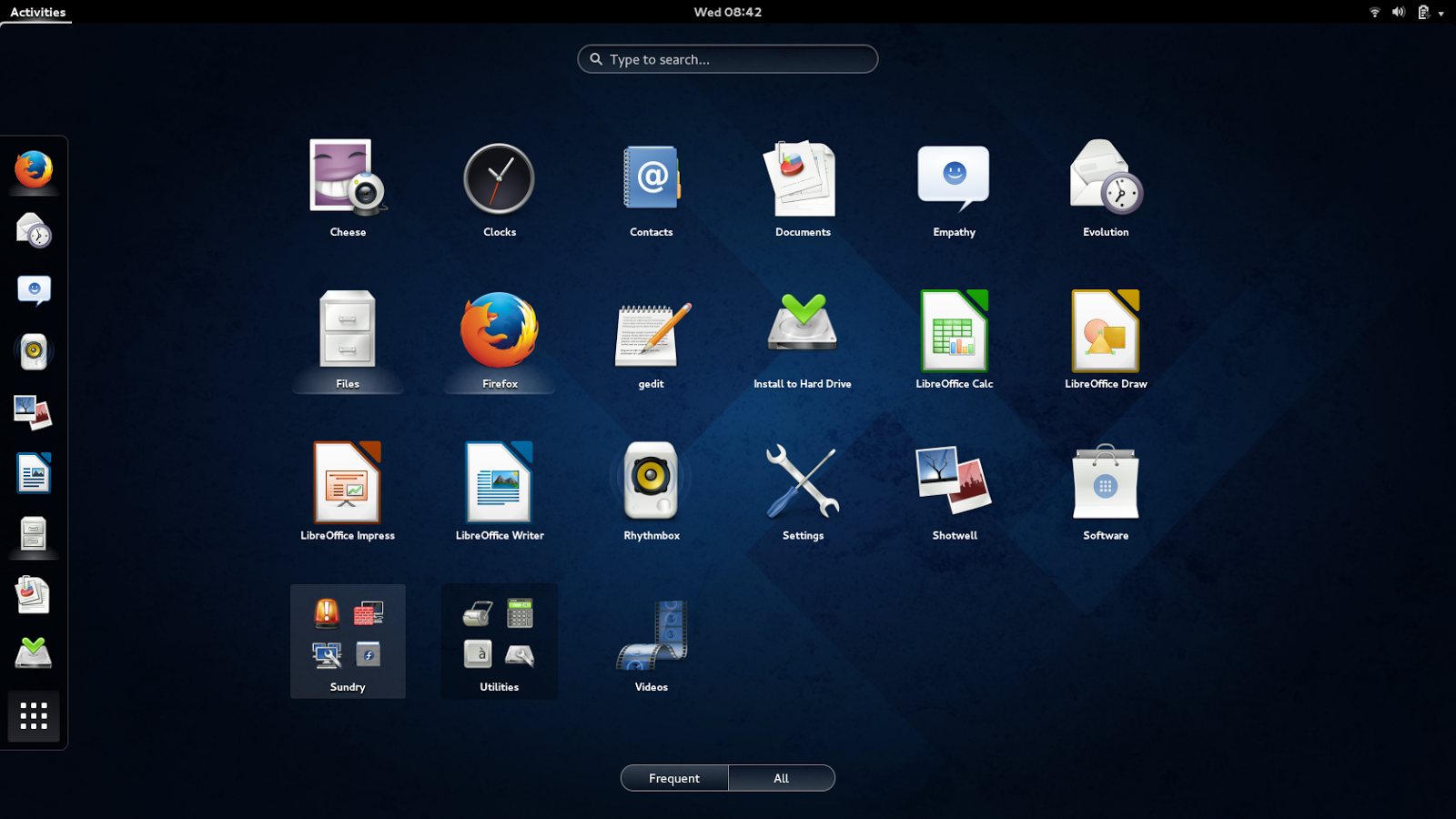Expand the Utilities app folder
Image resolution: width=1456 pixels, height=819 pixels.
tap(499, 634)
